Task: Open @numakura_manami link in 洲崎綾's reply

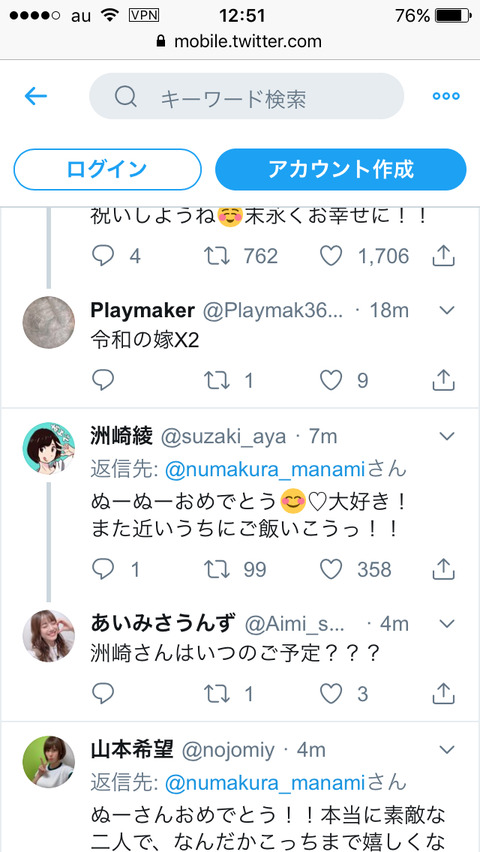Action: click(x=265, y=469)
